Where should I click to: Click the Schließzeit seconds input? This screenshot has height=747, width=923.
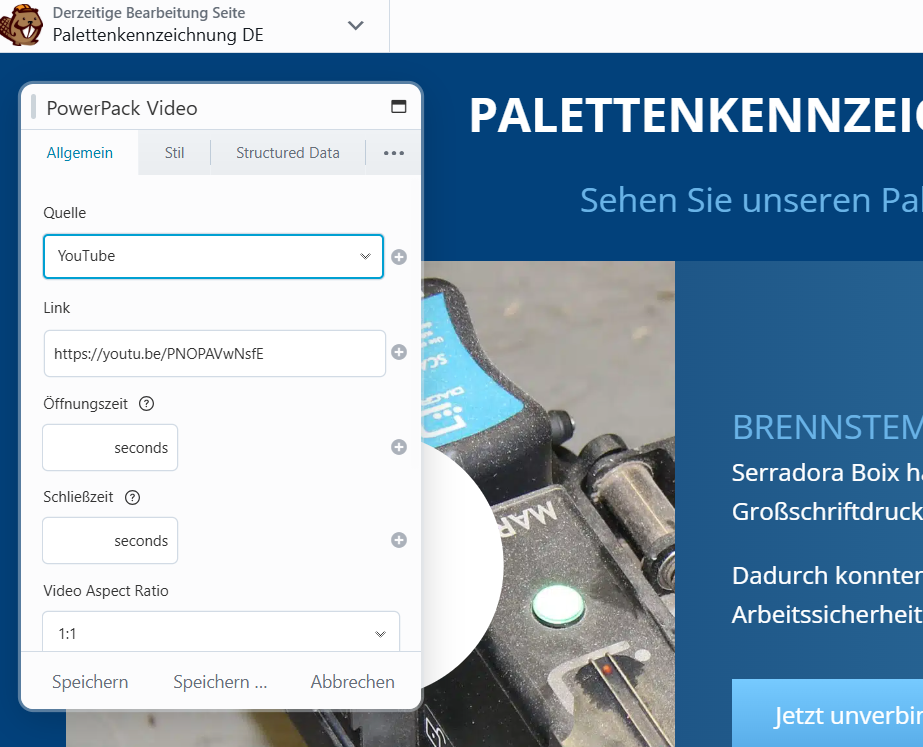click(x=110, y=540)
